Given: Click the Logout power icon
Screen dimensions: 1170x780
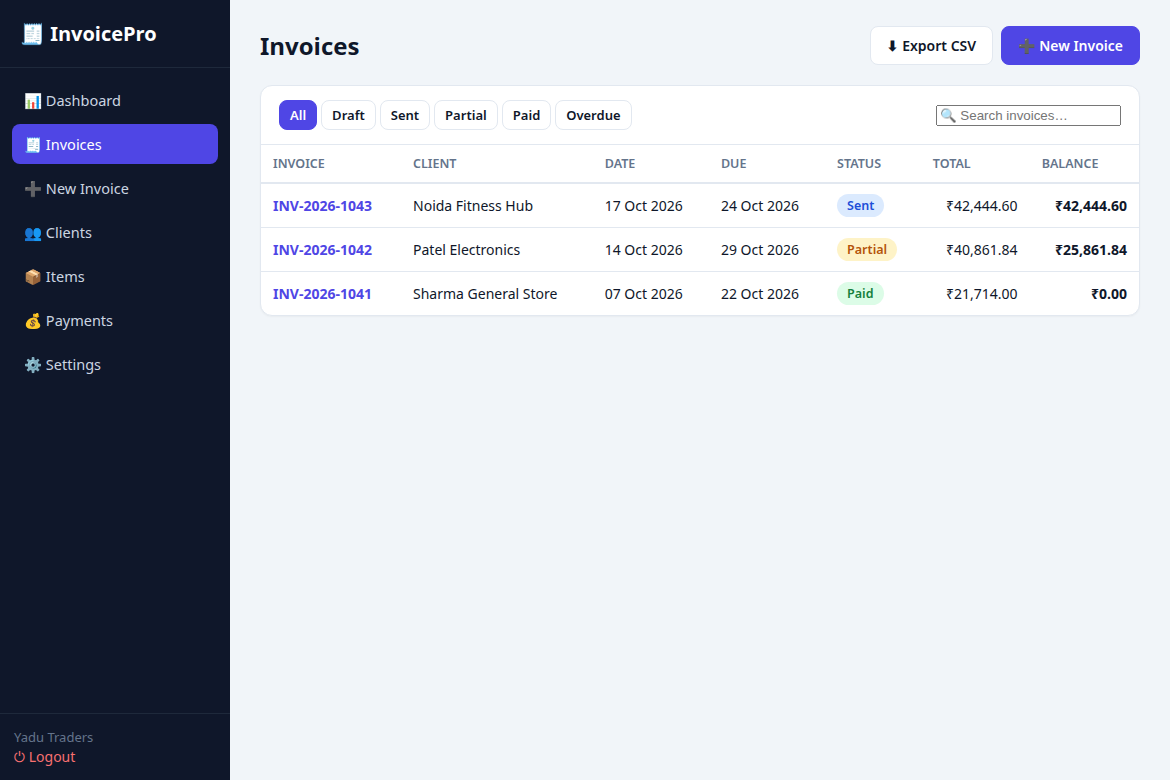Looking at the screenshot, I should click(x=19, y=757).
